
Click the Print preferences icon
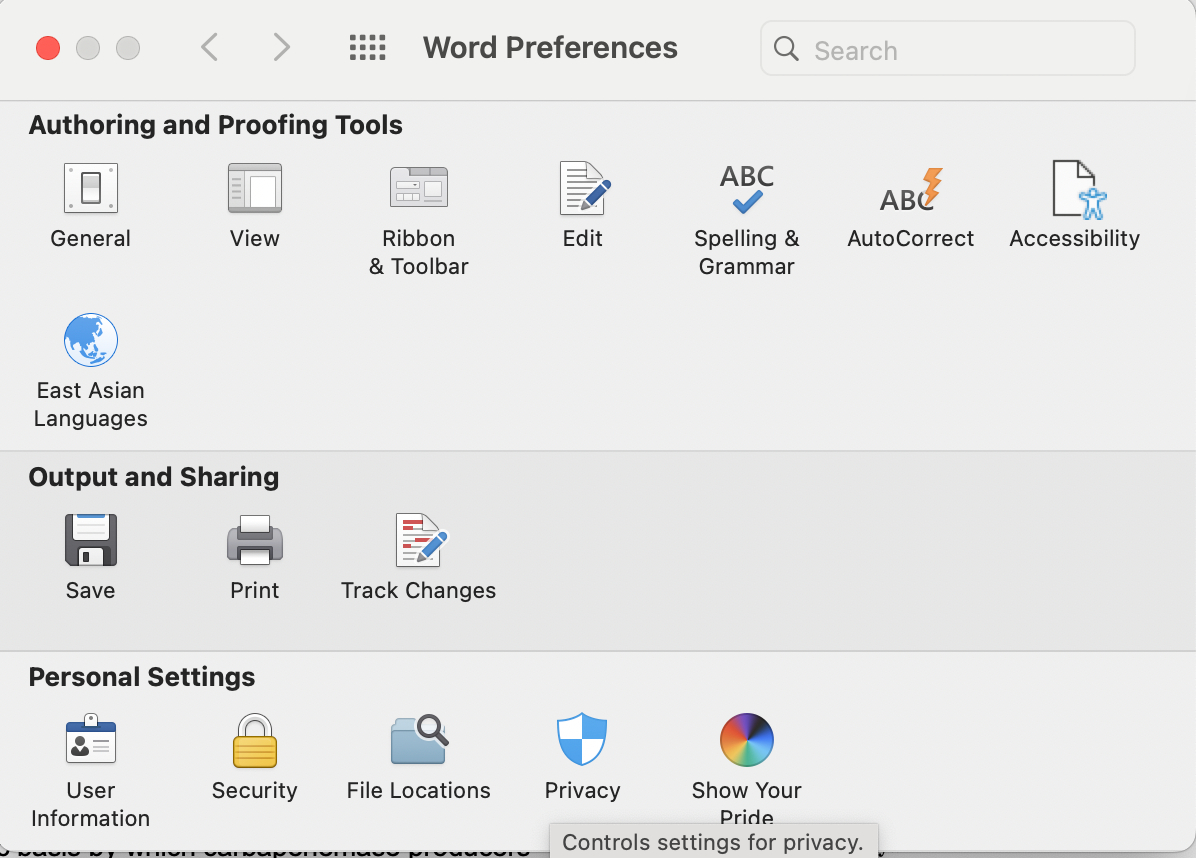pos(255,541)
